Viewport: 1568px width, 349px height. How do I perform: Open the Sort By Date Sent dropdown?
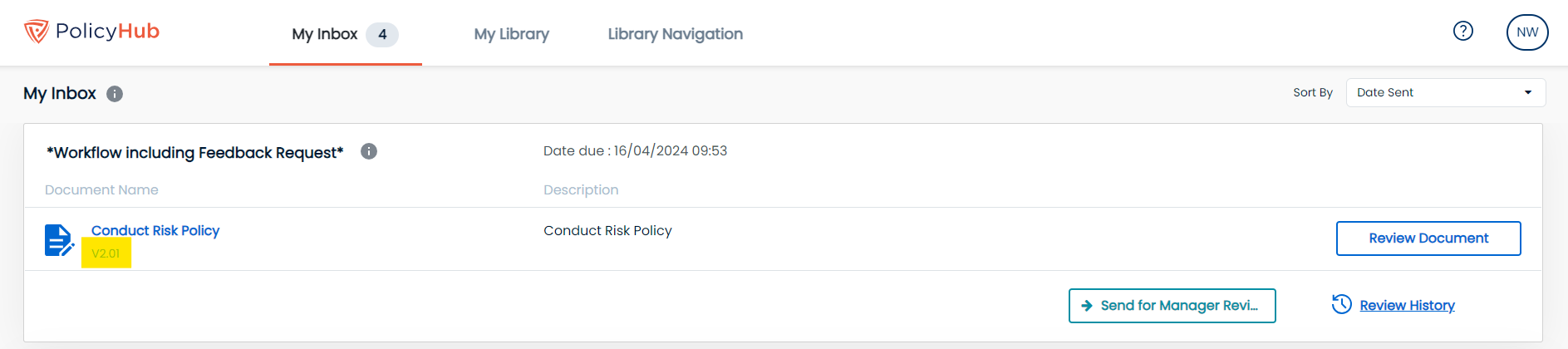(1445, 92)
